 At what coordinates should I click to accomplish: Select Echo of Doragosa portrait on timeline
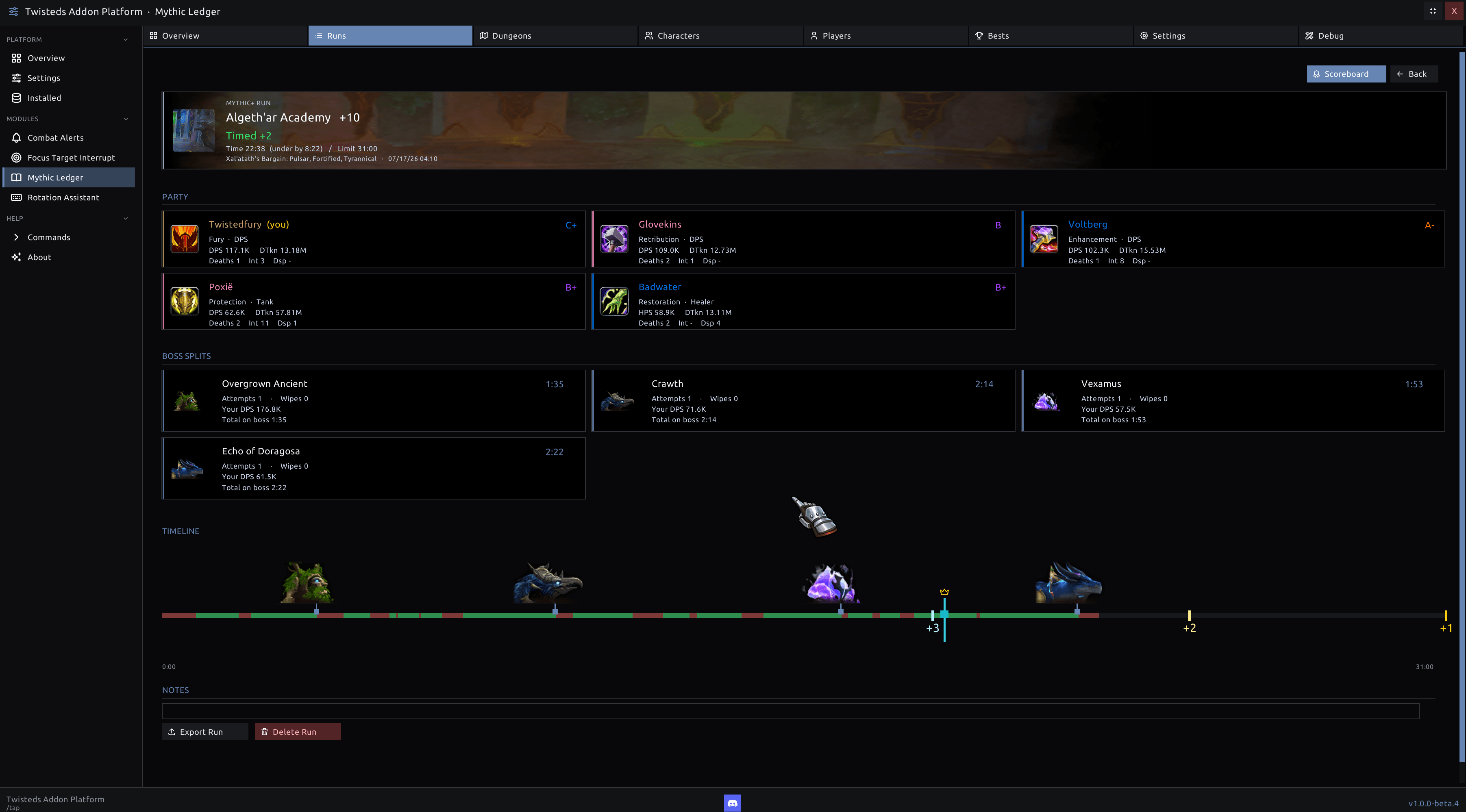(1068, 582)
